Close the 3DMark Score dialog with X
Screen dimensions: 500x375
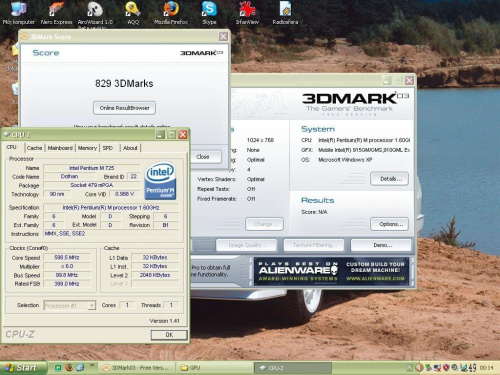pyautogui.click(x=223, y=36)
